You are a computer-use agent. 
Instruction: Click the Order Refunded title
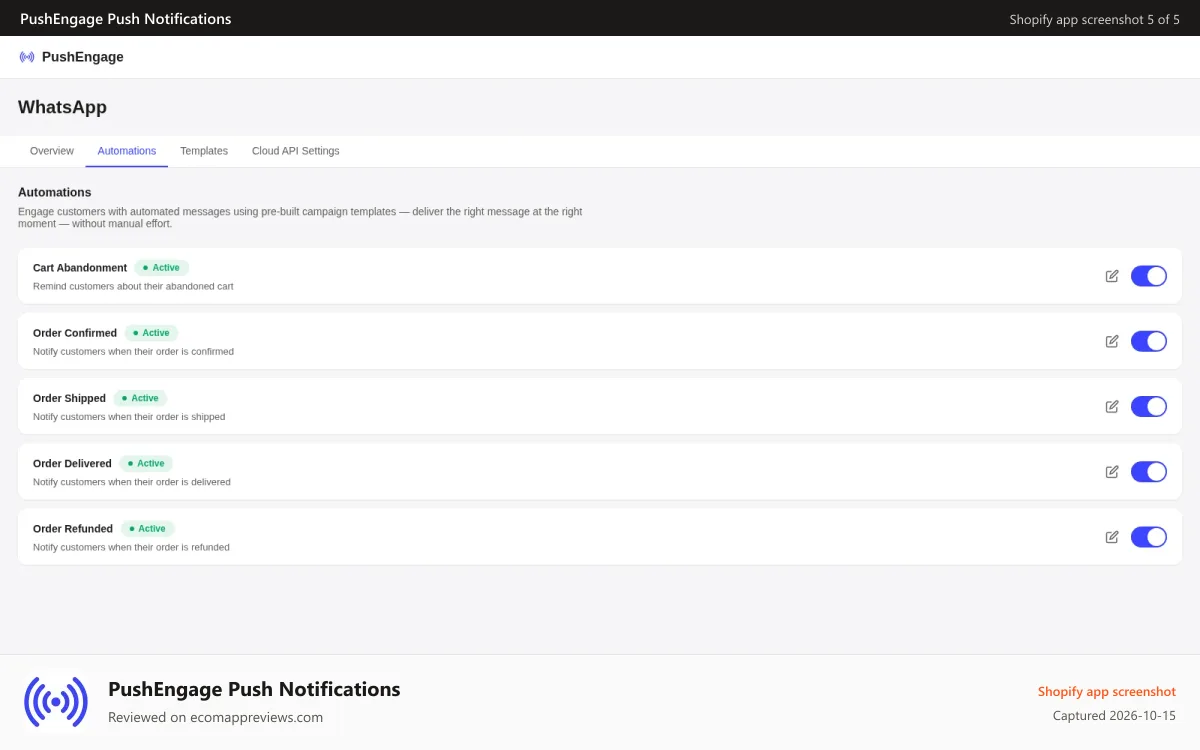pyautogui.click(x=73, y=529)
